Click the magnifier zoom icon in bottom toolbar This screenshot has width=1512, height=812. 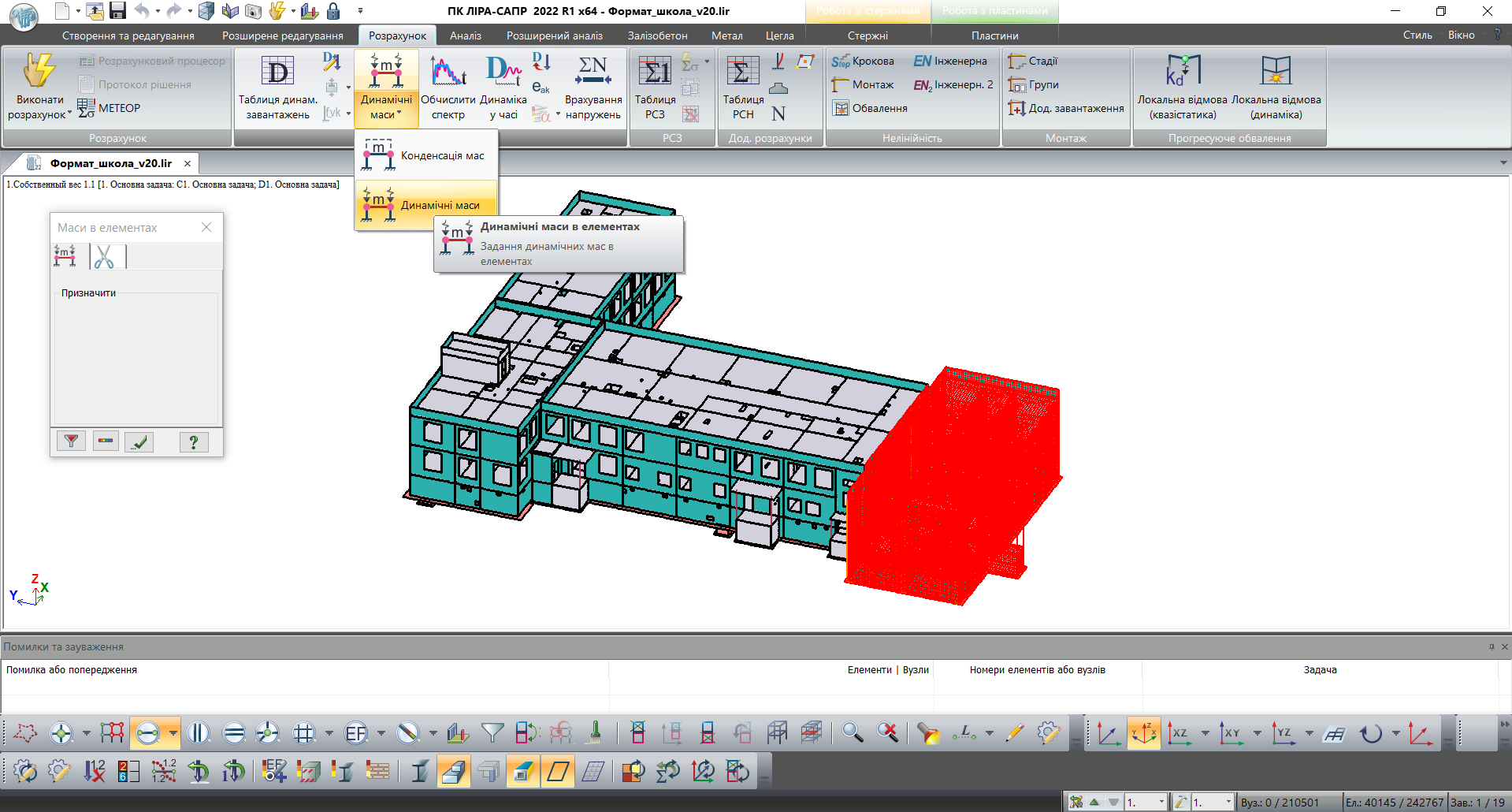[x=852, y=733]
